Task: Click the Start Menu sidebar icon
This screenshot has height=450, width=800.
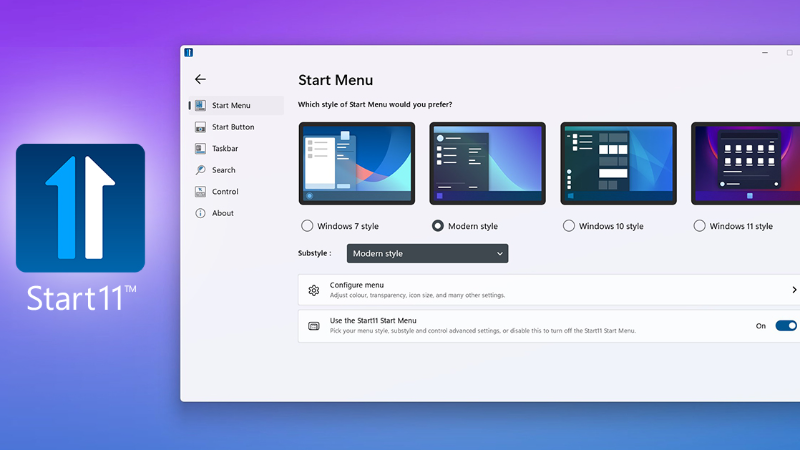Action: click(x=200, y=105)
